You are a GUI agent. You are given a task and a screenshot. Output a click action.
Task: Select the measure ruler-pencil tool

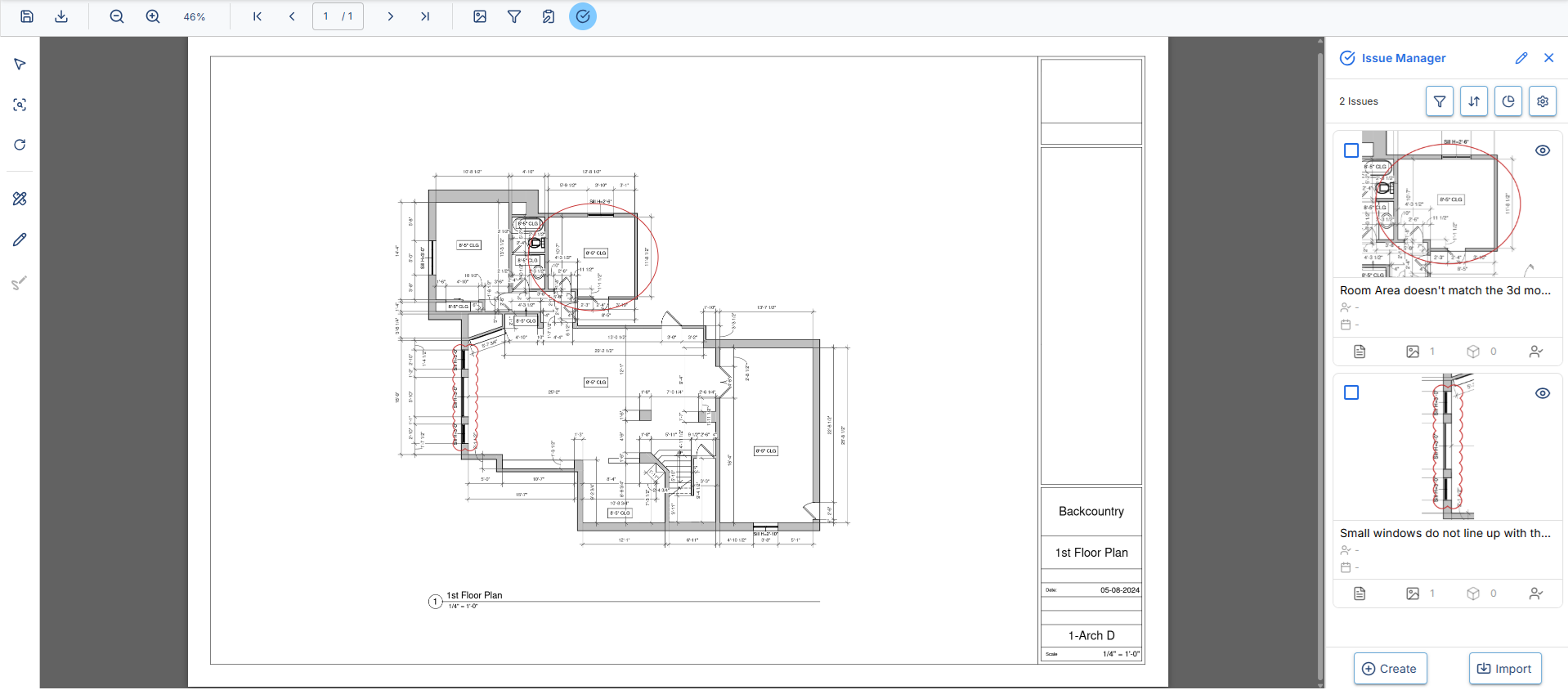(x=20, y=199)
